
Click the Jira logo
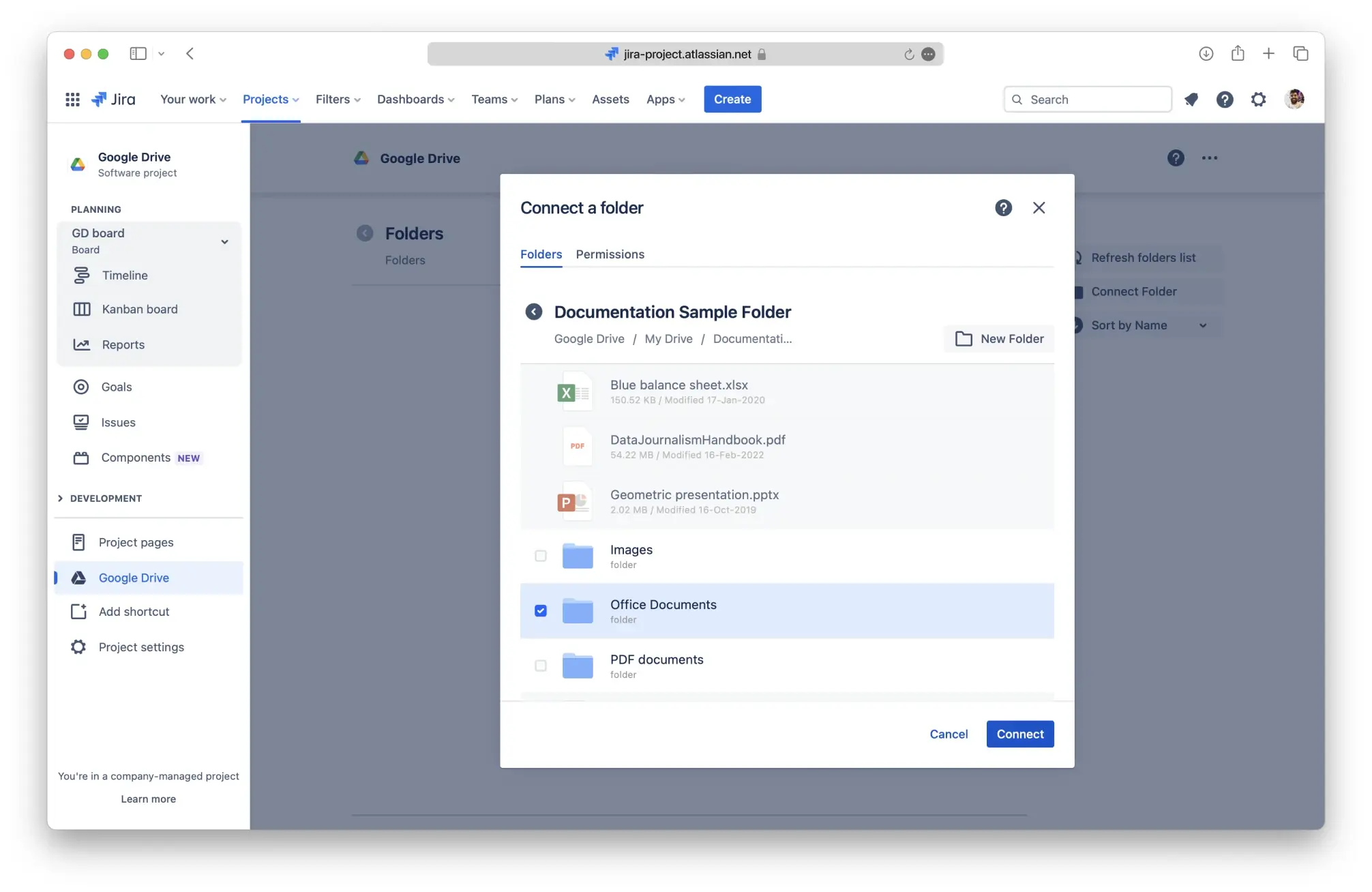coord(113,100)
